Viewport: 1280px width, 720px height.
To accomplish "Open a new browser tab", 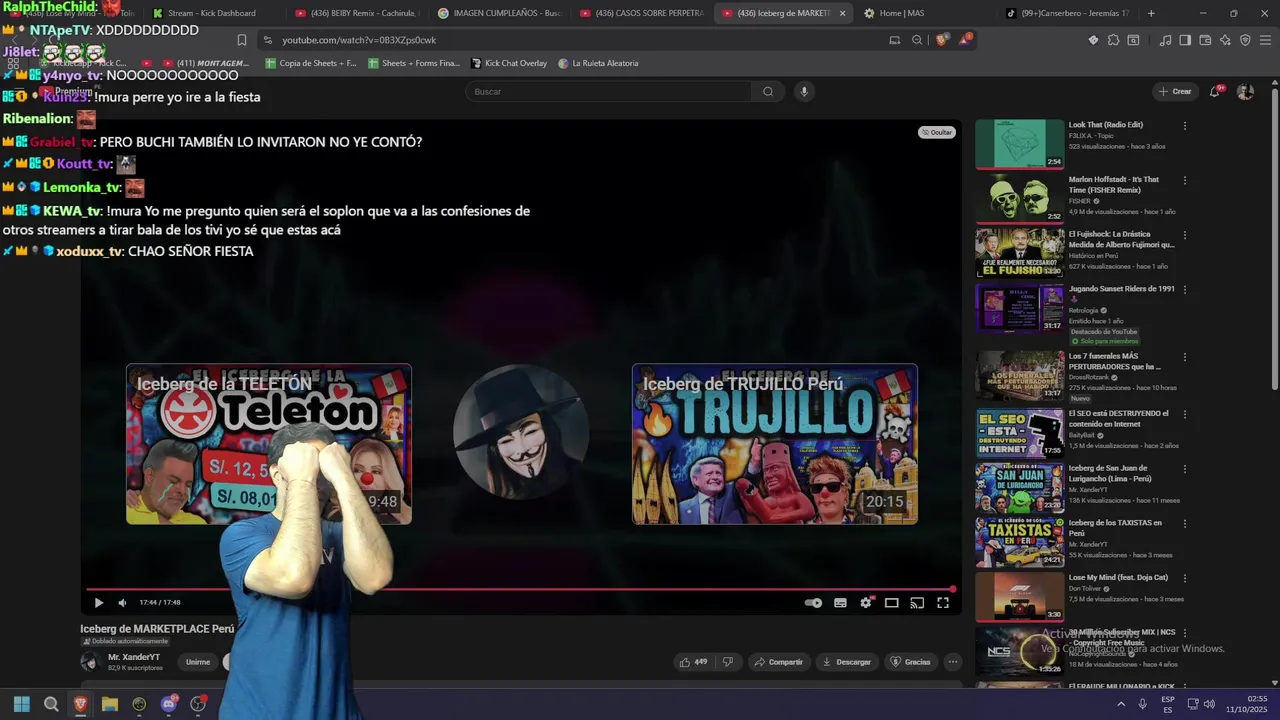I will click(1151, 13).
